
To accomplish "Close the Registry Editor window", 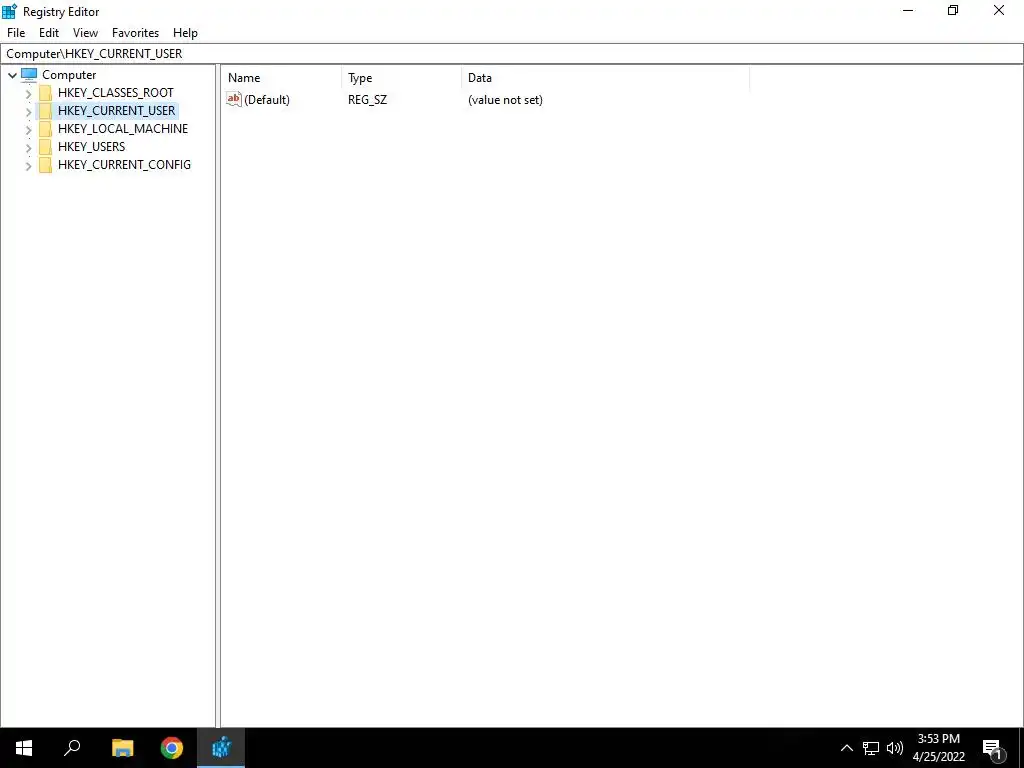I will 999,10.
